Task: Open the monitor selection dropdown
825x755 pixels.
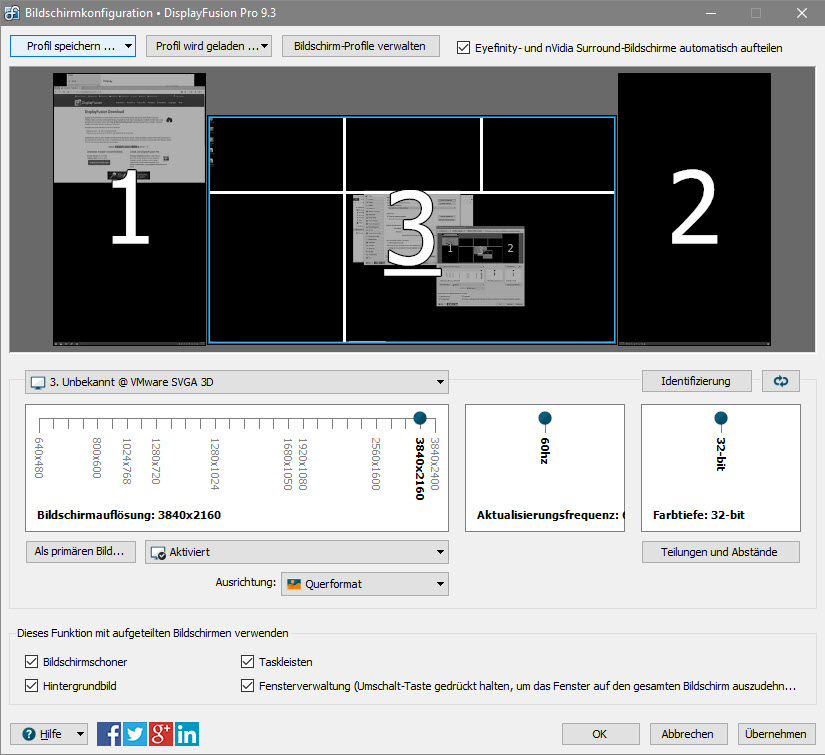Action: pos(236,382)
